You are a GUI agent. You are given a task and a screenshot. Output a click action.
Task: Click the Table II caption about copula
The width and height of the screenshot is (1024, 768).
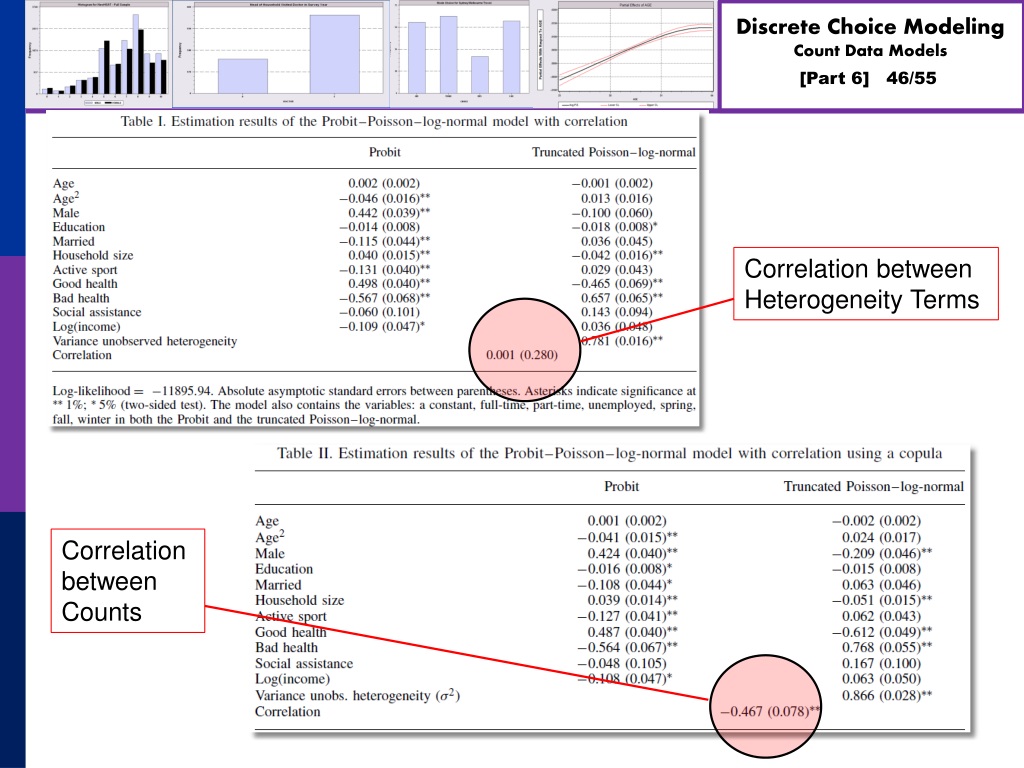(609, 453)
